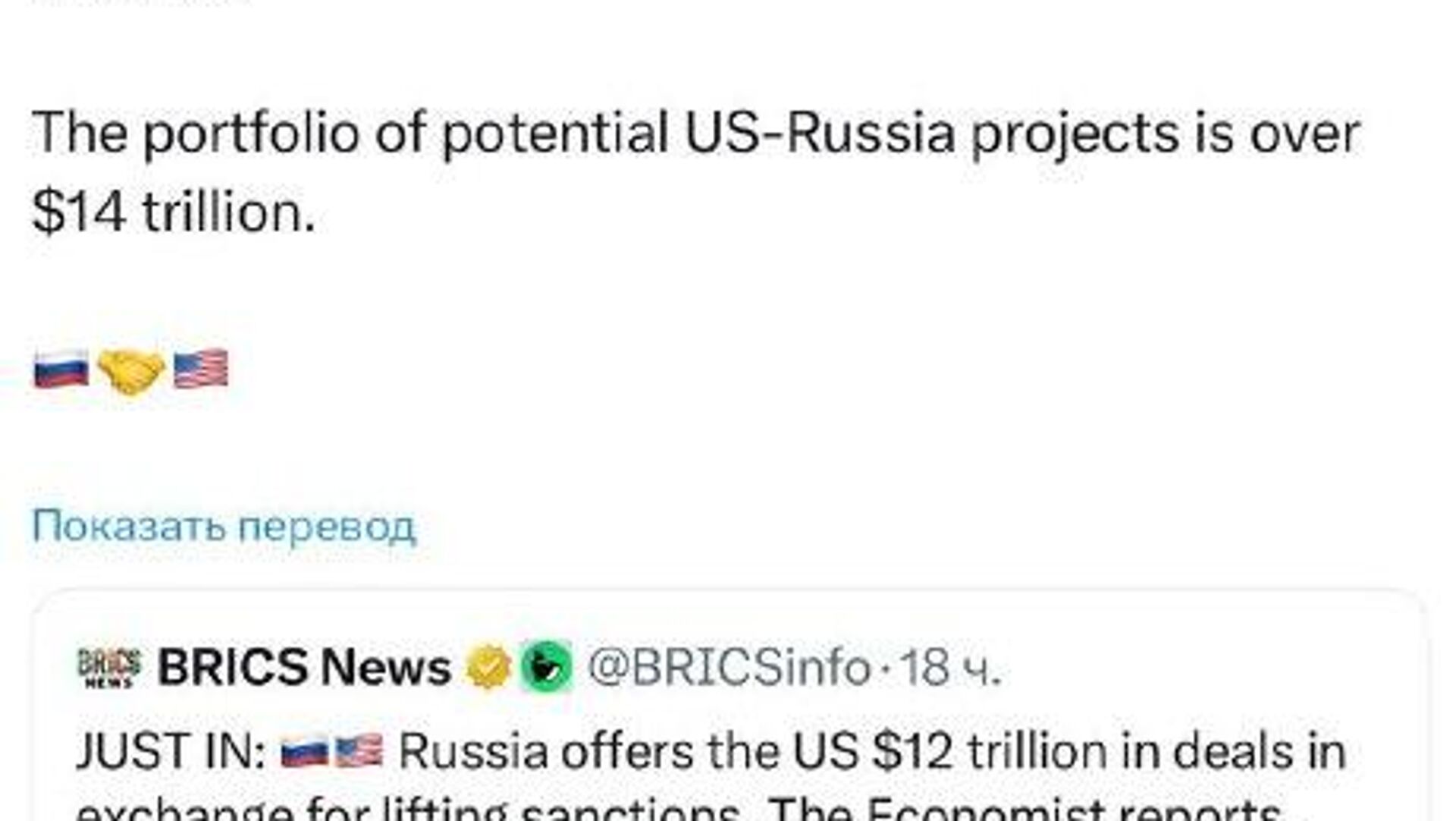Click the "JUST IN:" label text
This screenshot has width=1456, height=821.
171,752
